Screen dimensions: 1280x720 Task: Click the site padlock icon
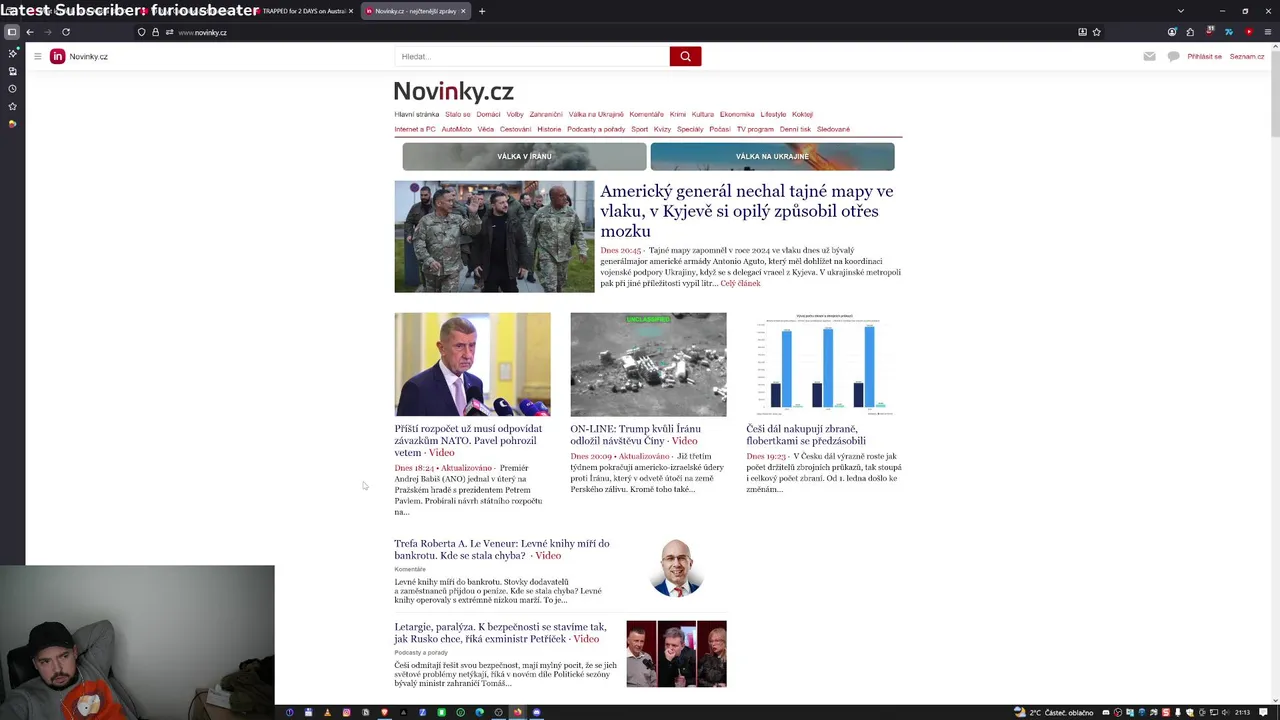click(155, 32)
